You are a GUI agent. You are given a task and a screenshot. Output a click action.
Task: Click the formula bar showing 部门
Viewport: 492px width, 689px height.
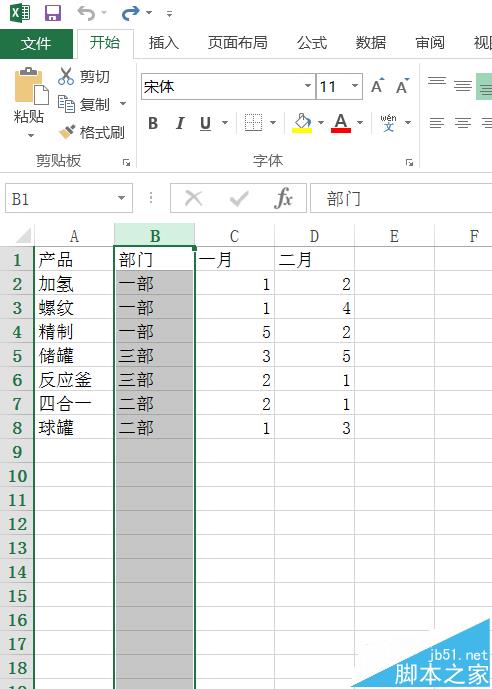[401, 199]
